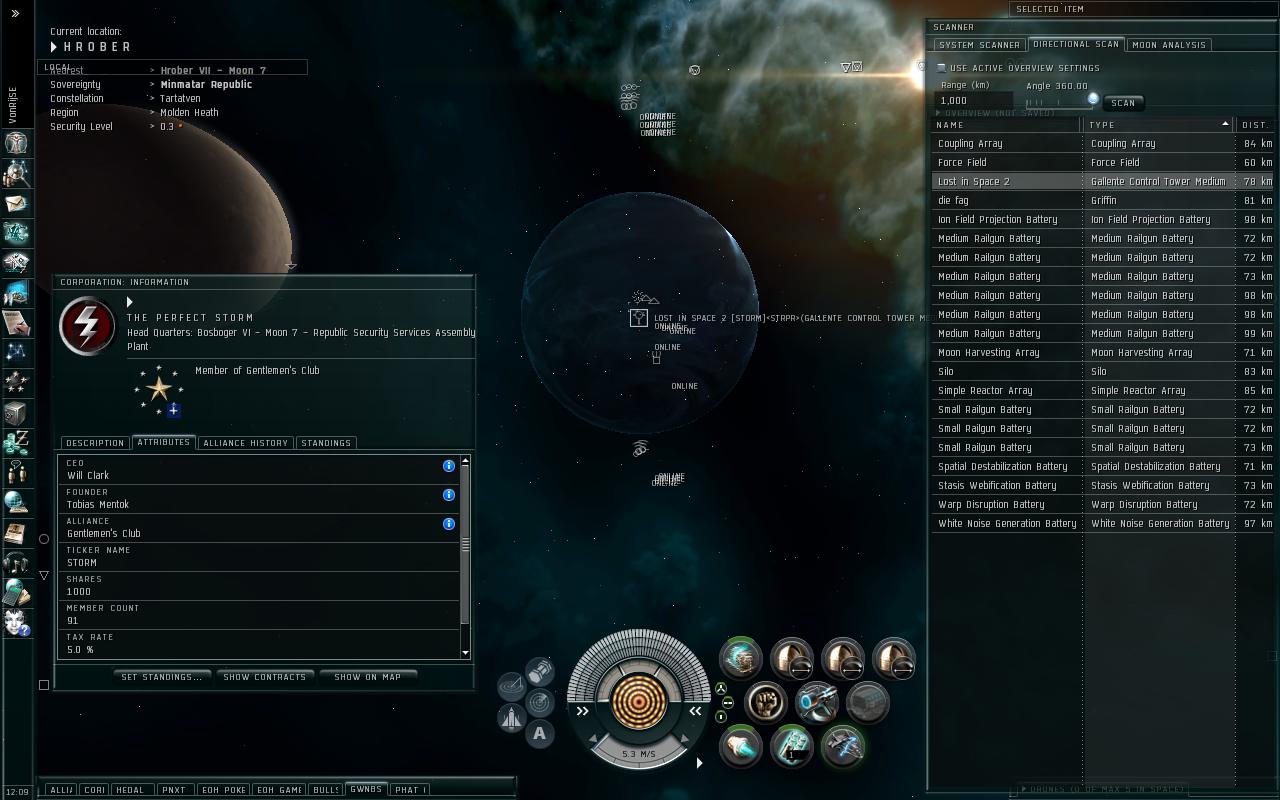
Task: Open the star map icon in sidebar
Action: pyautogui.click(x=16, y=352)
